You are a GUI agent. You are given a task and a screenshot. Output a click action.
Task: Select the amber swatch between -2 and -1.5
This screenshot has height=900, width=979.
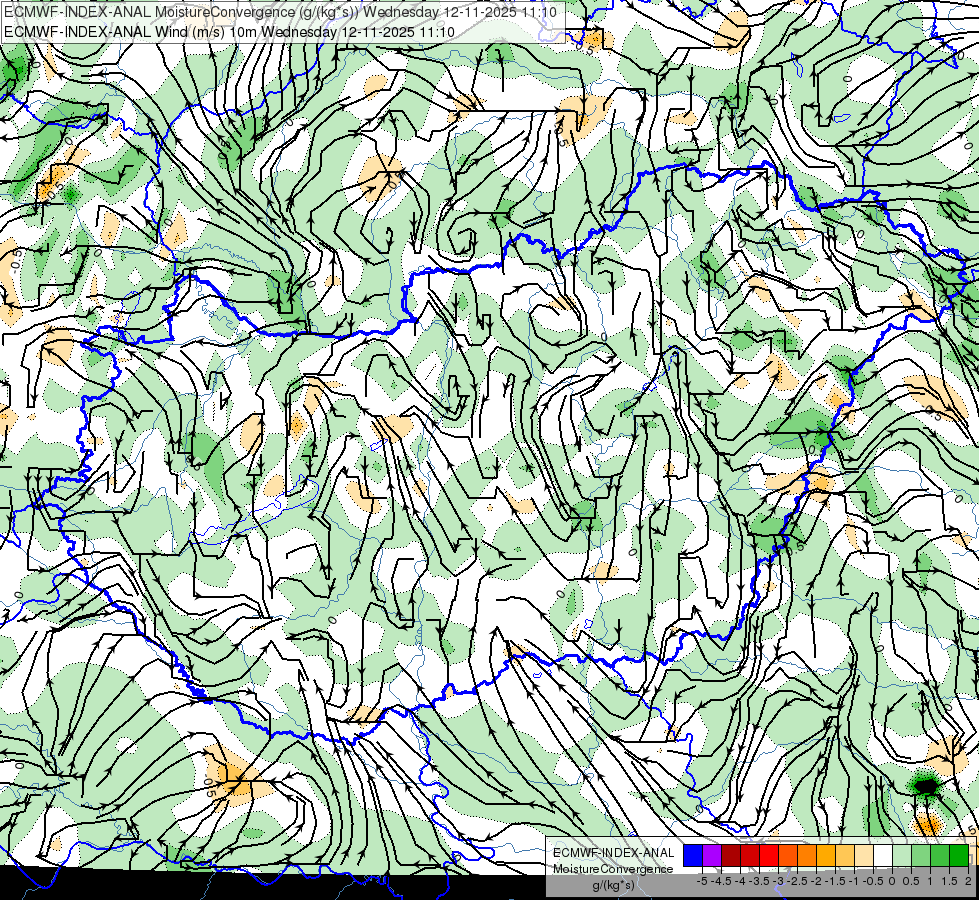pyautogui.click(x=826, y=855)
